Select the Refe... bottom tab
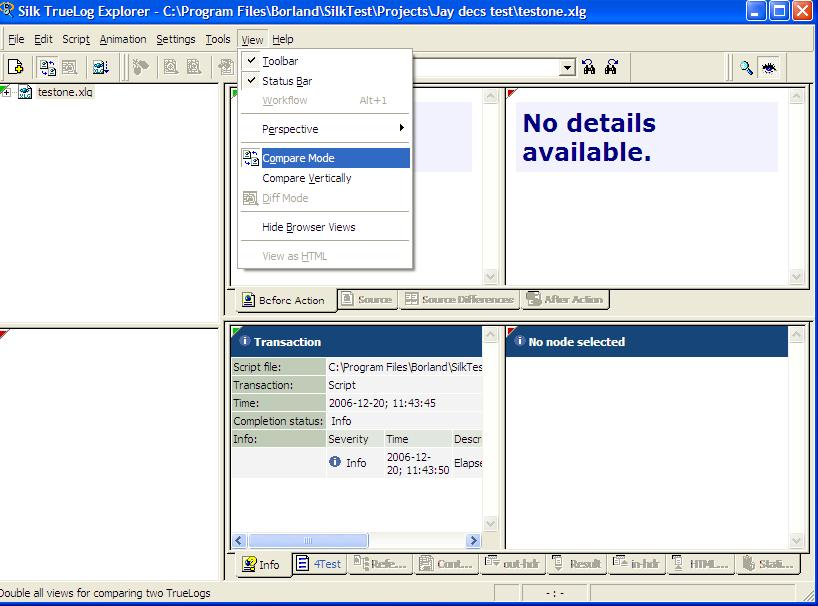818x606 pixels. pyautogui.click(x=380, y=564)
